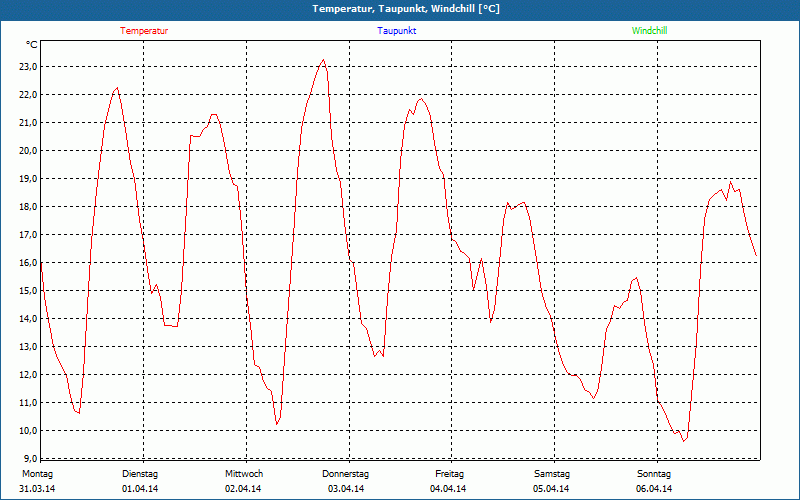
Task: Click the temperature peak on Monday afternoon
Action: click(117, 88)
